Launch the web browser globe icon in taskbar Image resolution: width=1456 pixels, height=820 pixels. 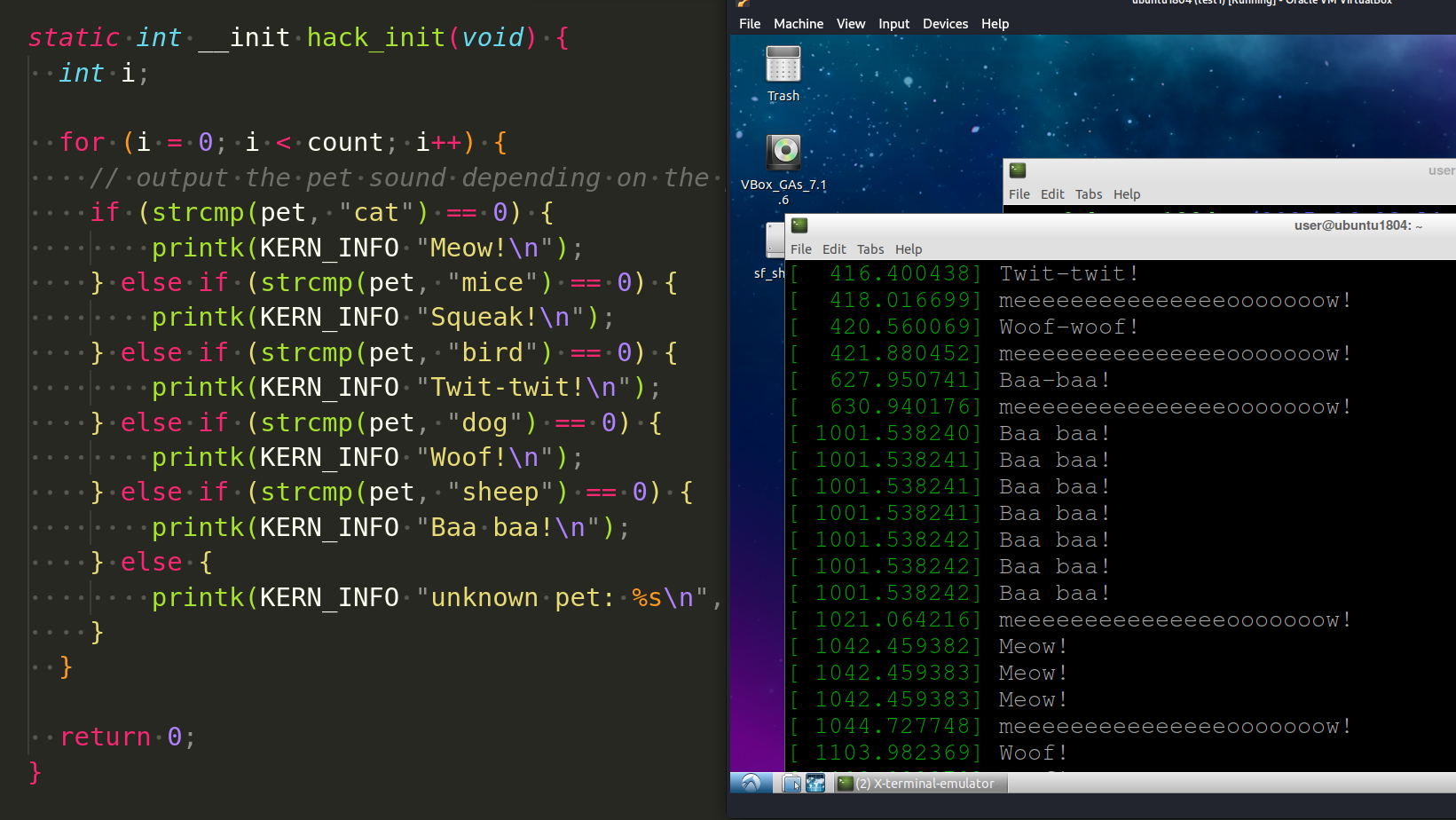[x=815, y=783]
